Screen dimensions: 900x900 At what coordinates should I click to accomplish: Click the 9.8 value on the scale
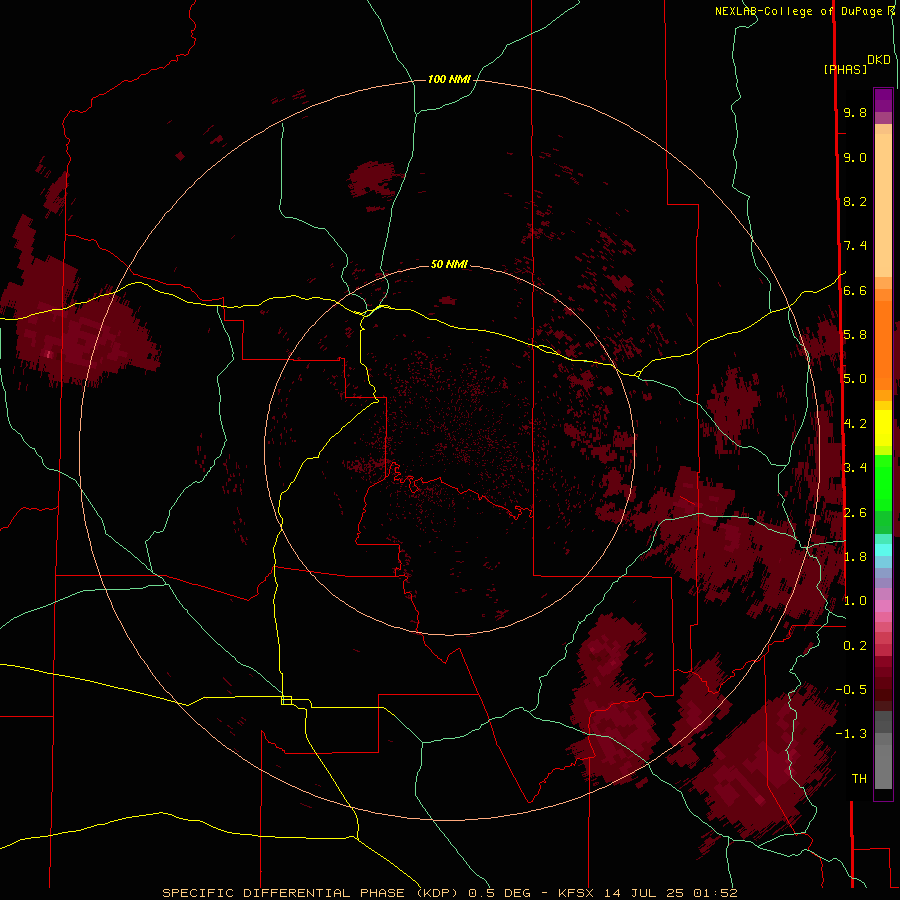pyautogui.click(x=855, y=112)
